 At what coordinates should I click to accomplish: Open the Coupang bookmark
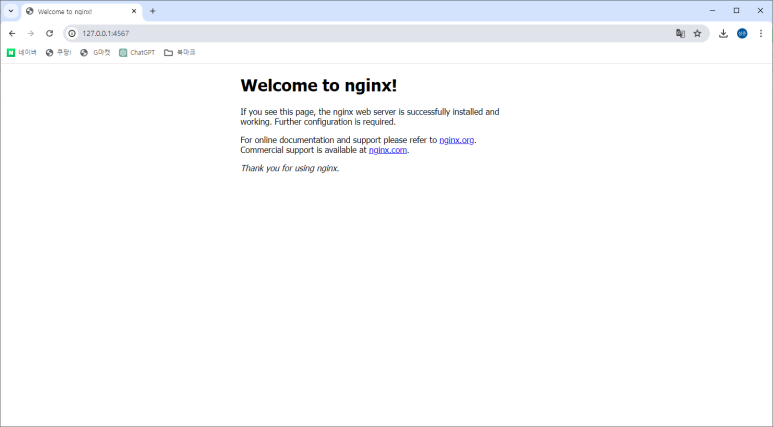(58, 52)
